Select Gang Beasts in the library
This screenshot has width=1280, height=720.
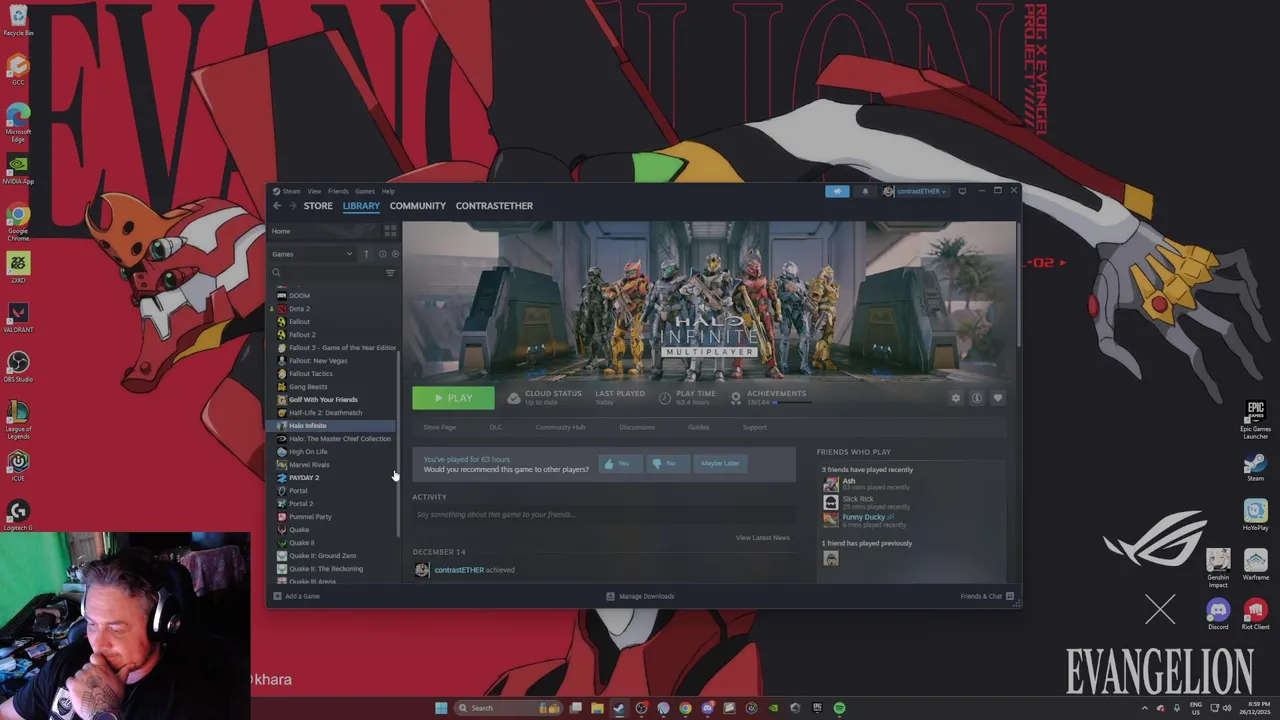[x=308, y=387]
